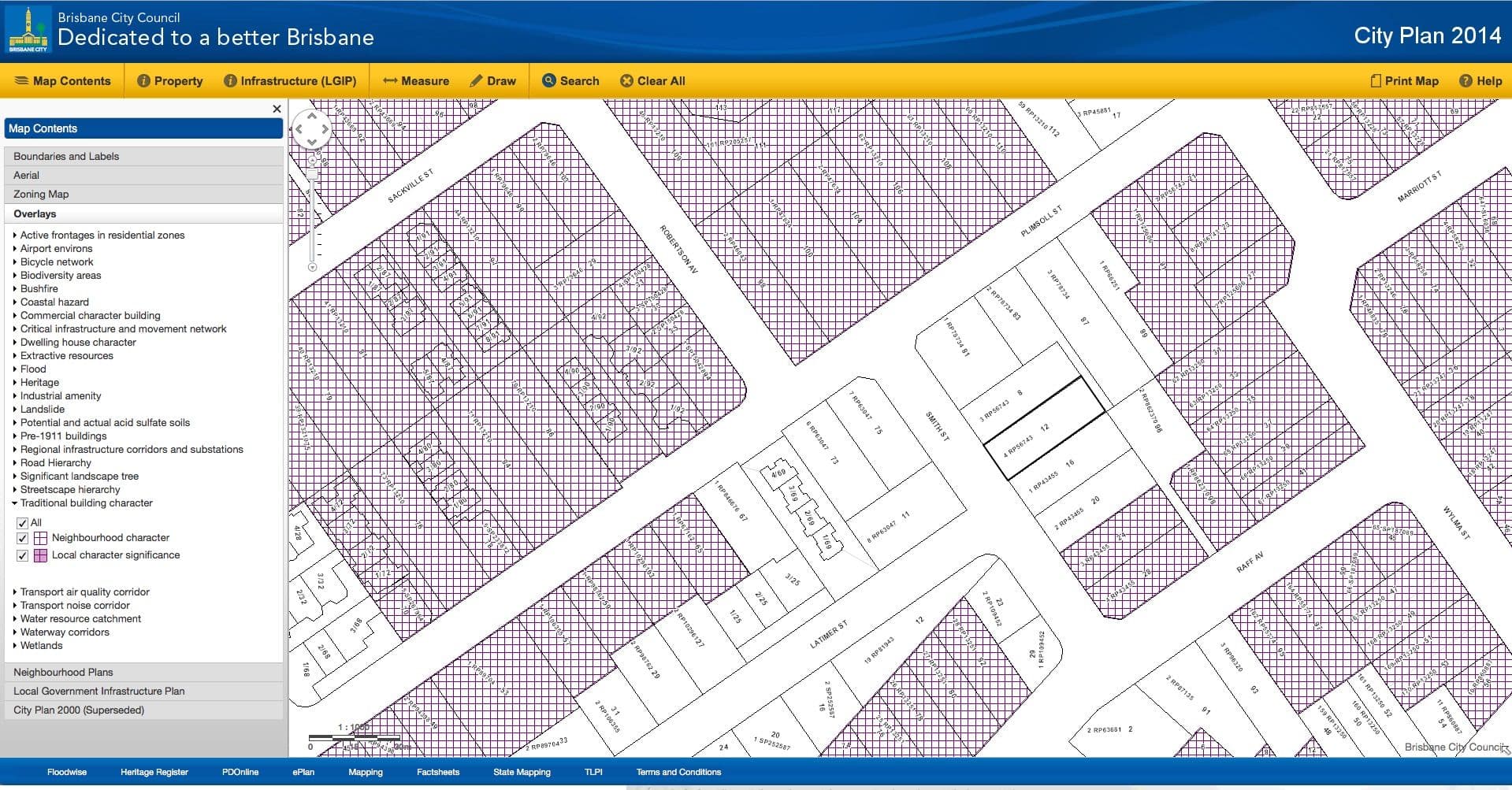Expand the Airport environs overlay
The image size is (1512, 790).
(x=15, y=249)
